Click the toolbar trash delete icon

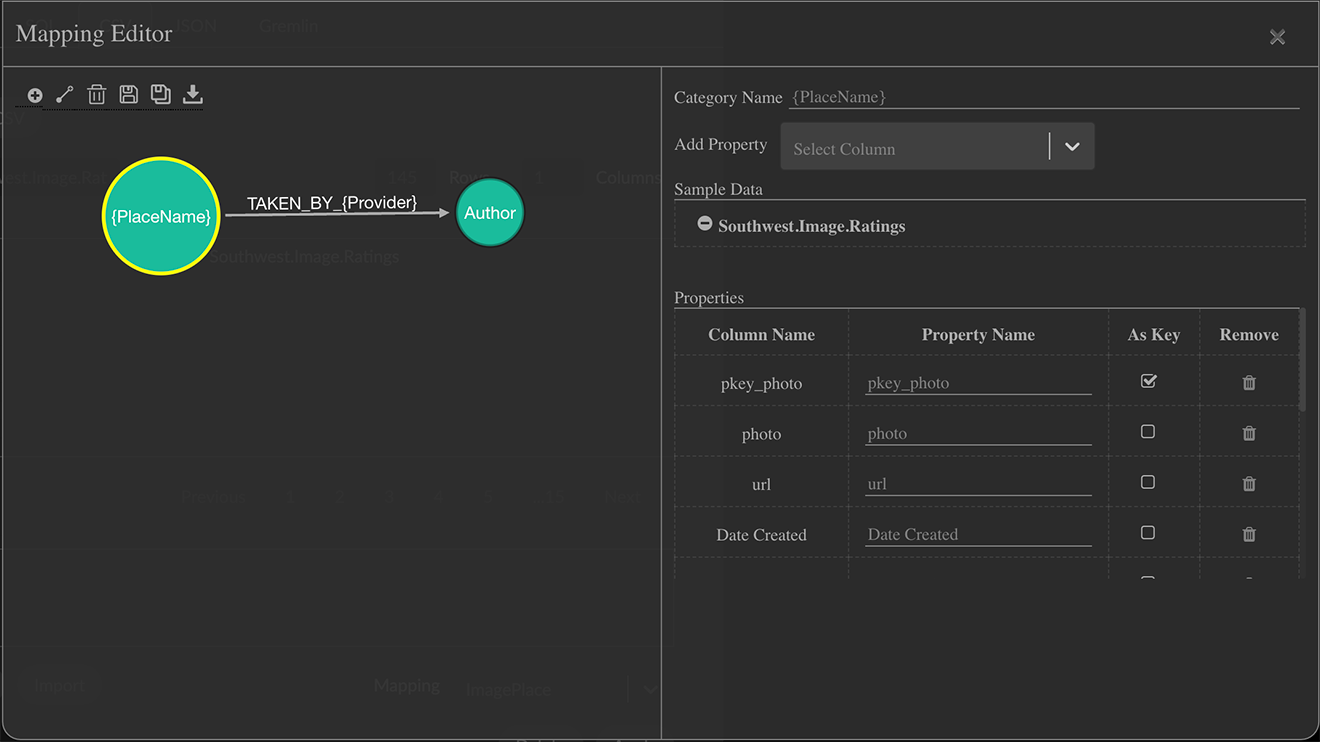(96, 95)
